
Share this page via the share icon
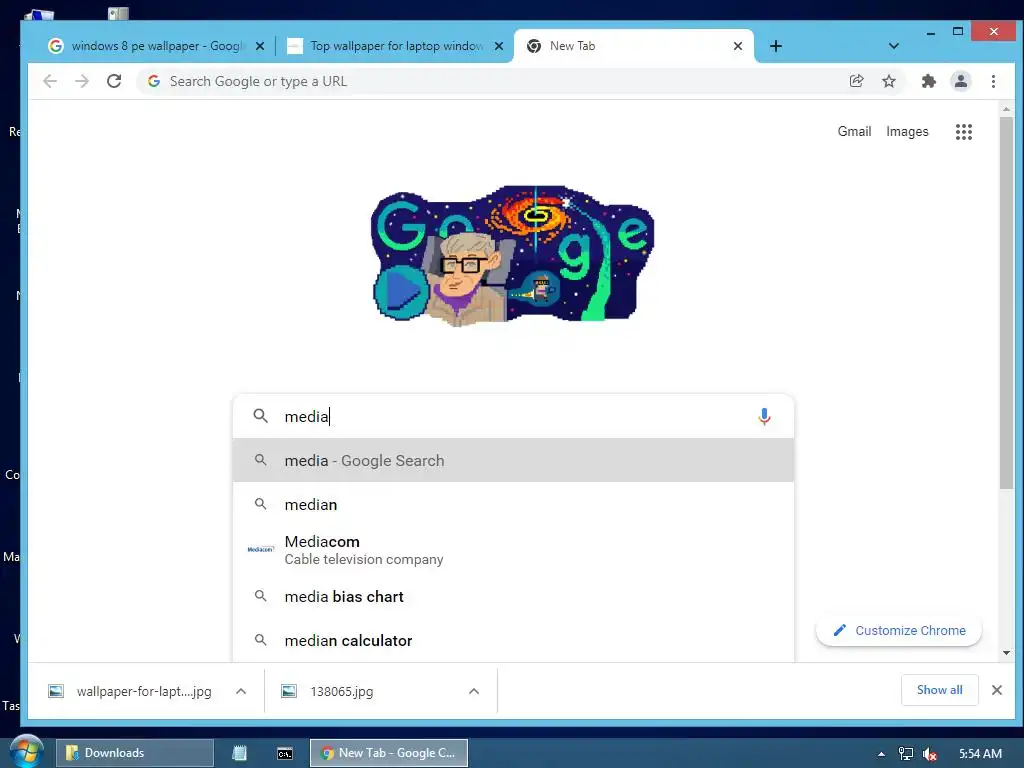click(x=856, y=81)
